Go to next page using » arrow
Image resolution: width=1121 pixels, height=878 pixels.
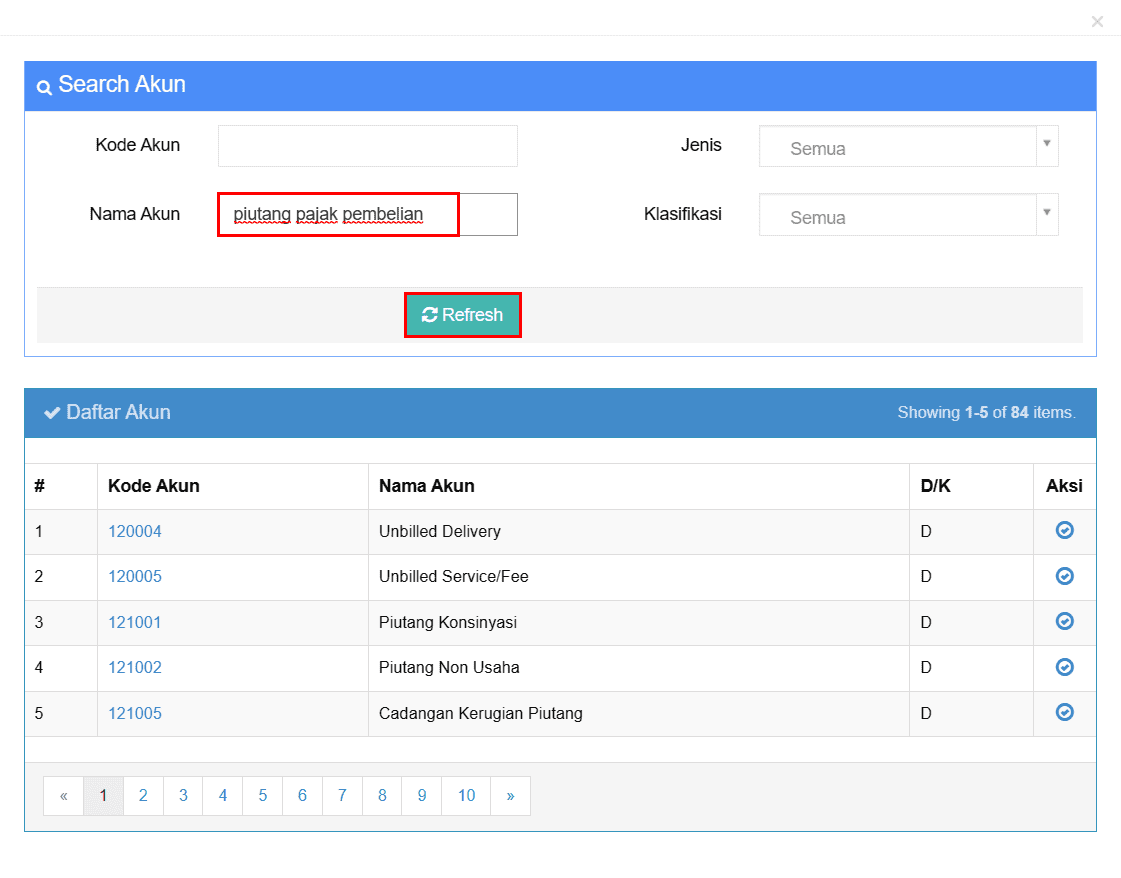point(510,796)
